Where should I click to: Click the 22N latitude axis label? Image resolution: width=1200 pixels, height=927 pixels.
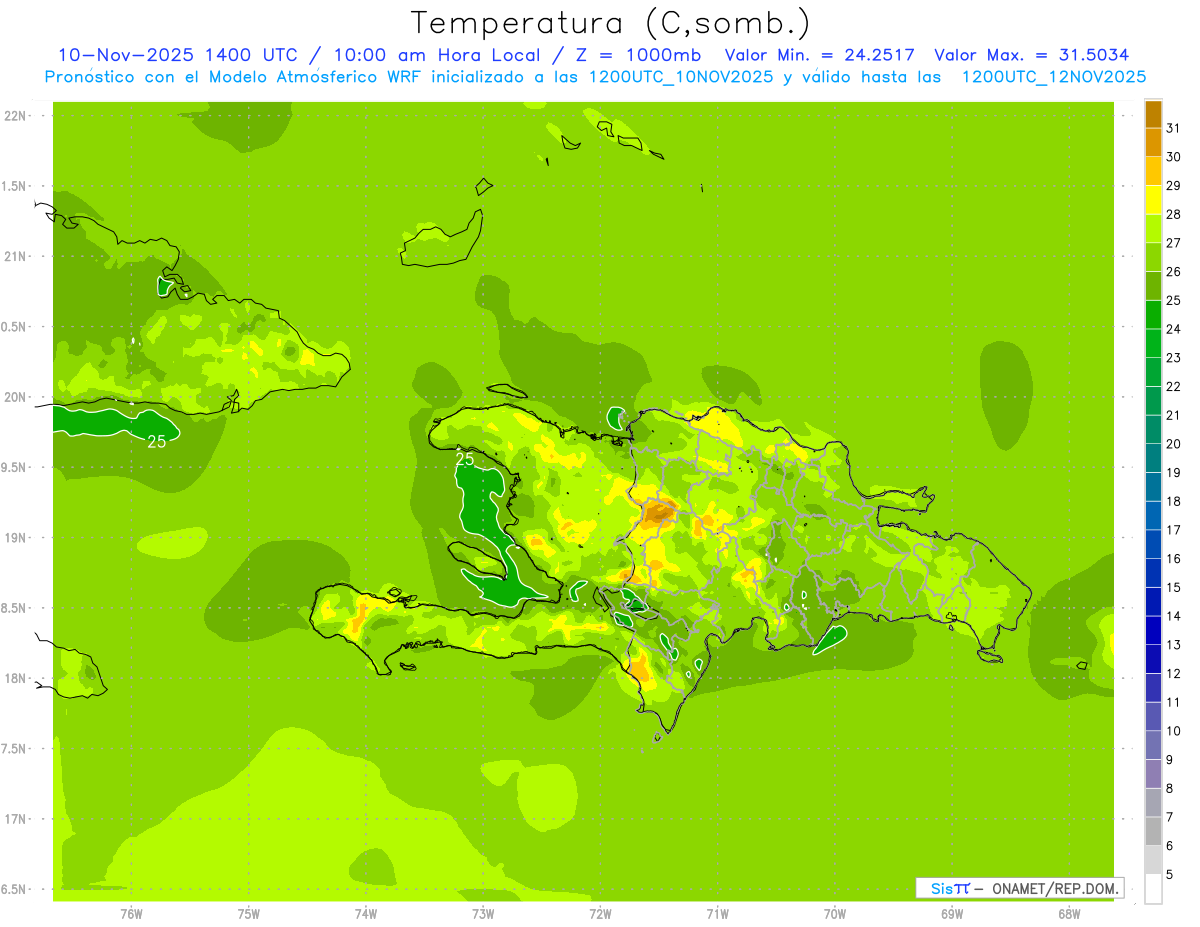[16, 116]
